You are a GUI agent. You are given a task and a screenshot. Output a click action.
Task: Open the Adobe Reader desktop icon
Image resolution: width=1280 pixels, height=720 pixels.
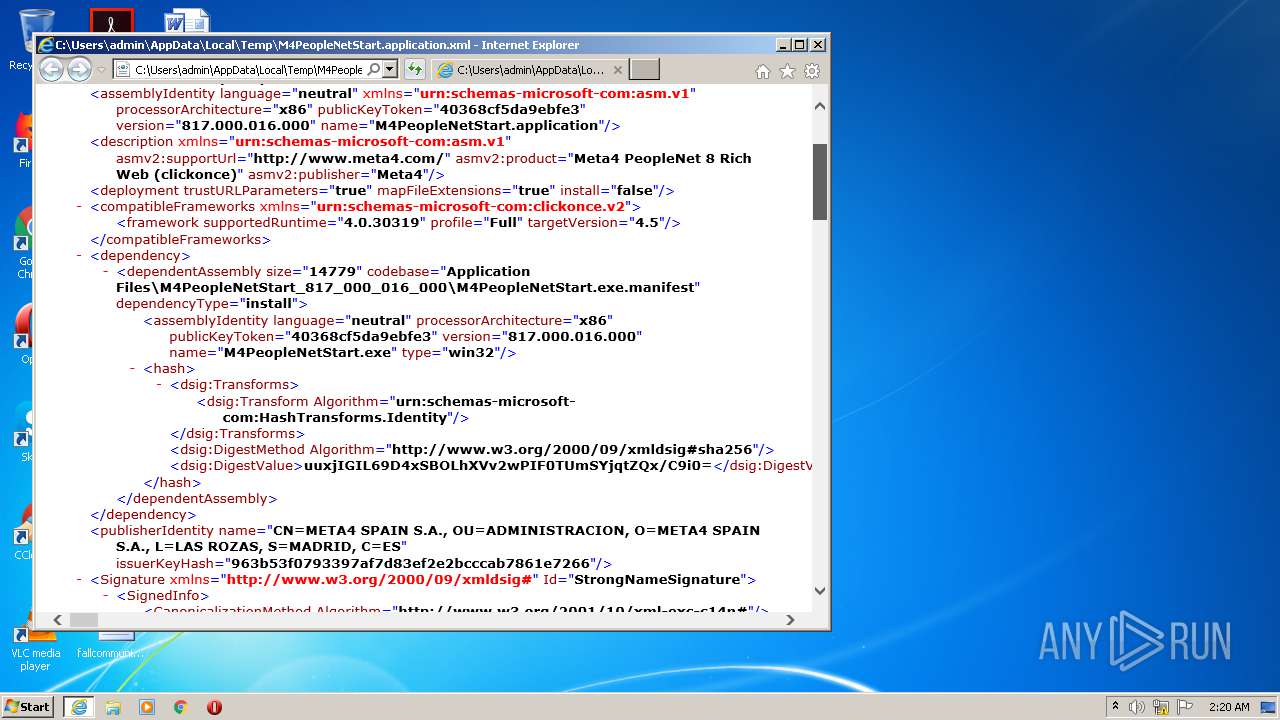tap(112, 20)
